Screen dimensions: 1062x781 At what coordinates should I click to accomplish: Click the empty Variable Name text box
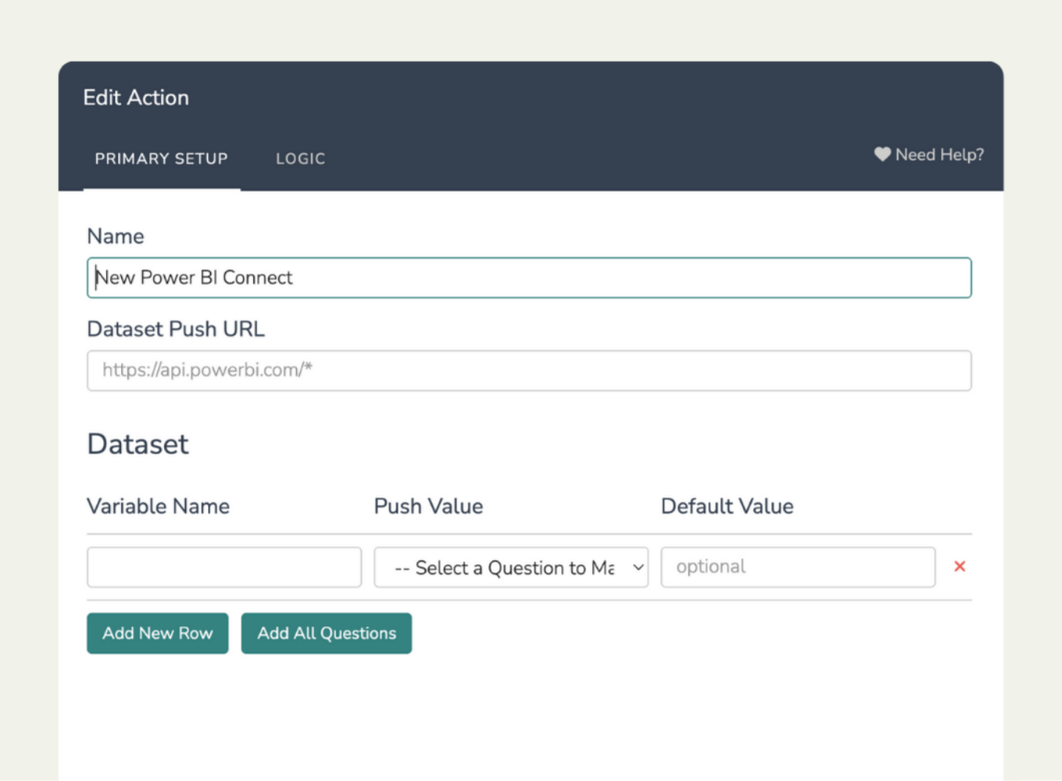224,567
